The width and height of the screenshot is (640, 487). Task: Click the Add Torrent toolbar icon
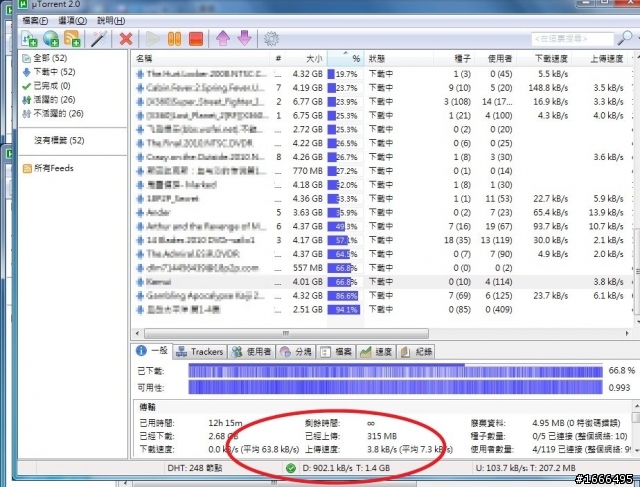pos(29,39)
